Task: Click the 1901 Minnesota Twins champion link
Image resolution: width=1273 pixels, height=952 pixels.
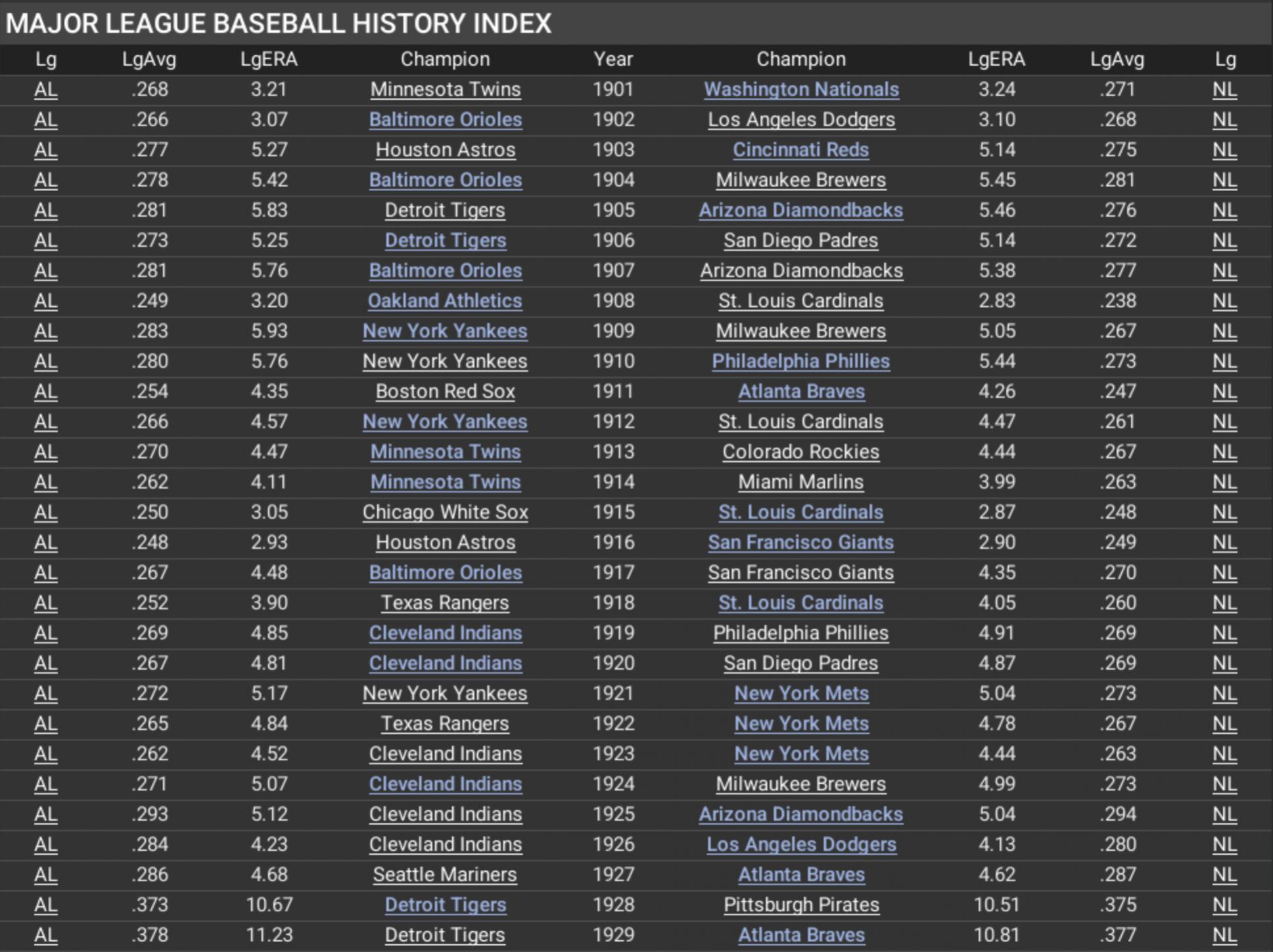Action: [x=445, y=89]
